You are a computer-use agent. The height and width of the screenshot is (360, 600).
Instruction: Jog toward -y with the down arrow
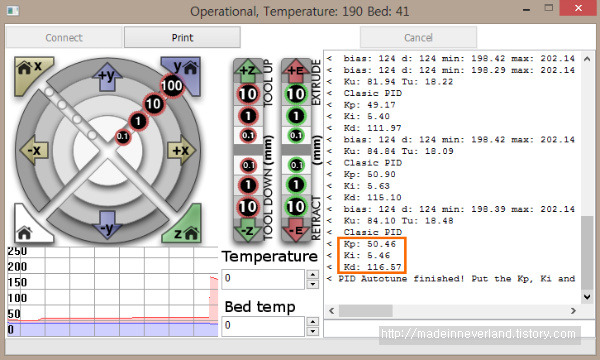coord(107,226)
